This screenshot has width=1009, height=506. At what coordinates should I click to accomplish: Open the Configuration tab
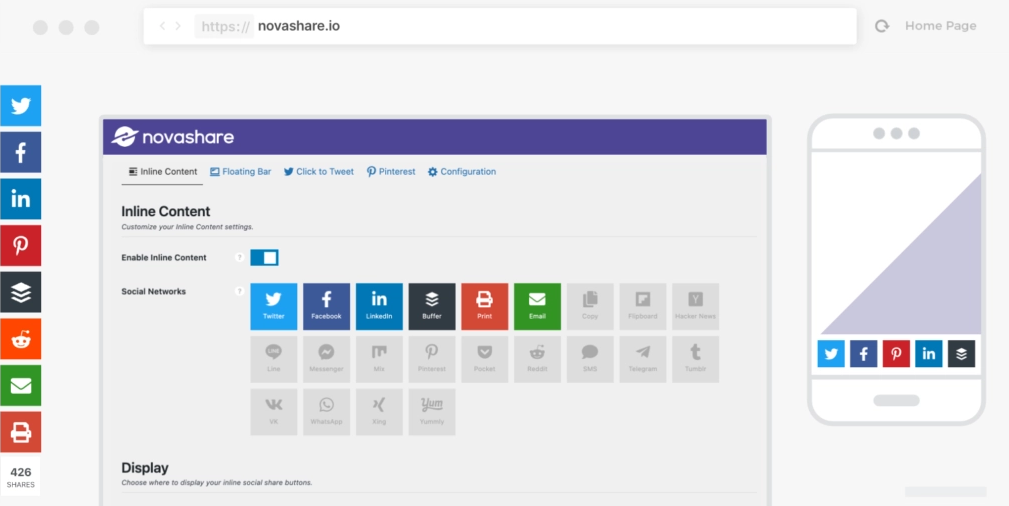(462, 172)
